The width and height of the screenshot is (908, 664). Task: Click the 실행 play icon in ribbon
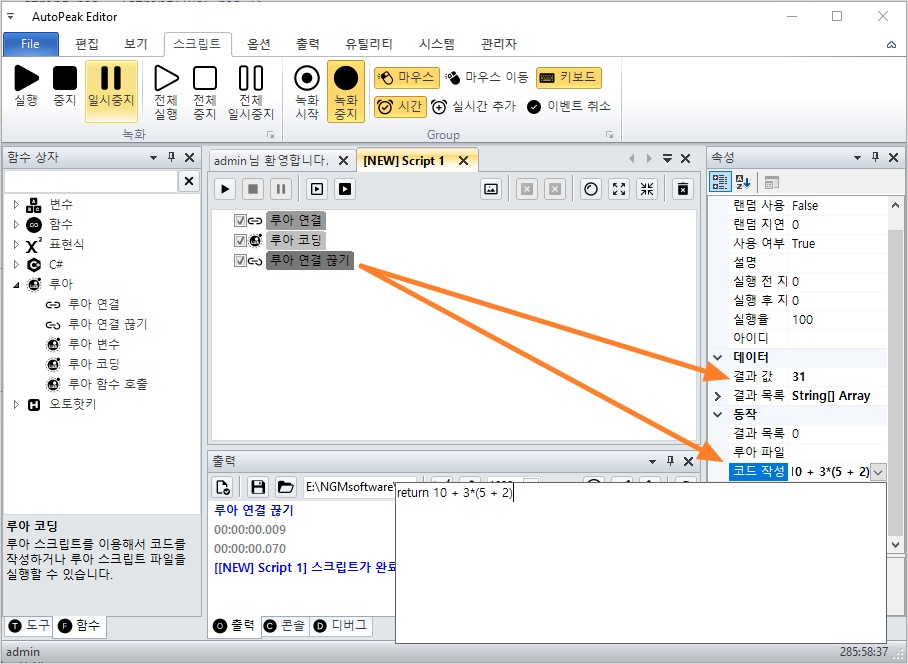click(x=26, y=85)
